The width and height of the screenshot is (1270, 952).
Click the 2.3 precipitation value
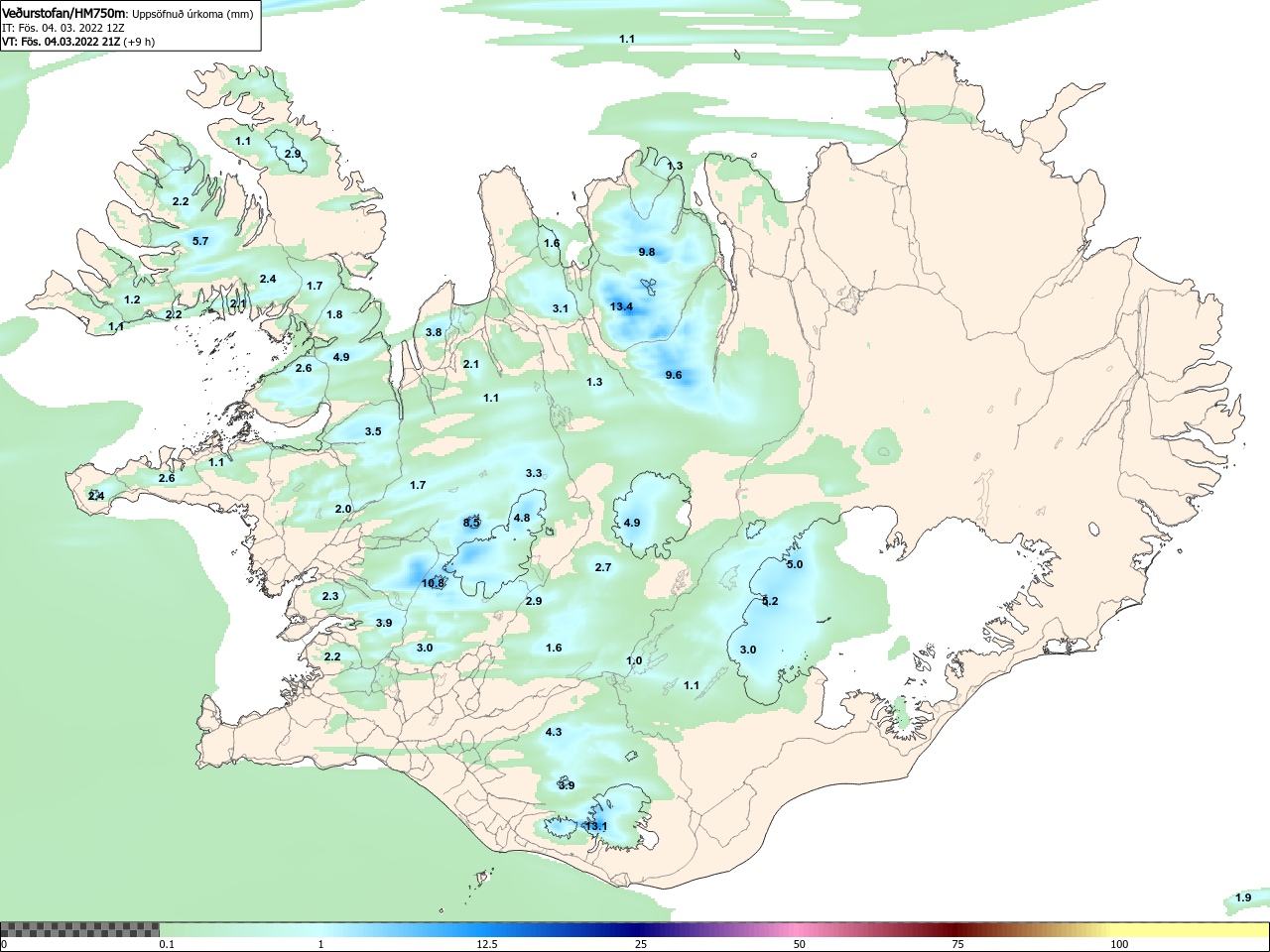tap(330, 596)
